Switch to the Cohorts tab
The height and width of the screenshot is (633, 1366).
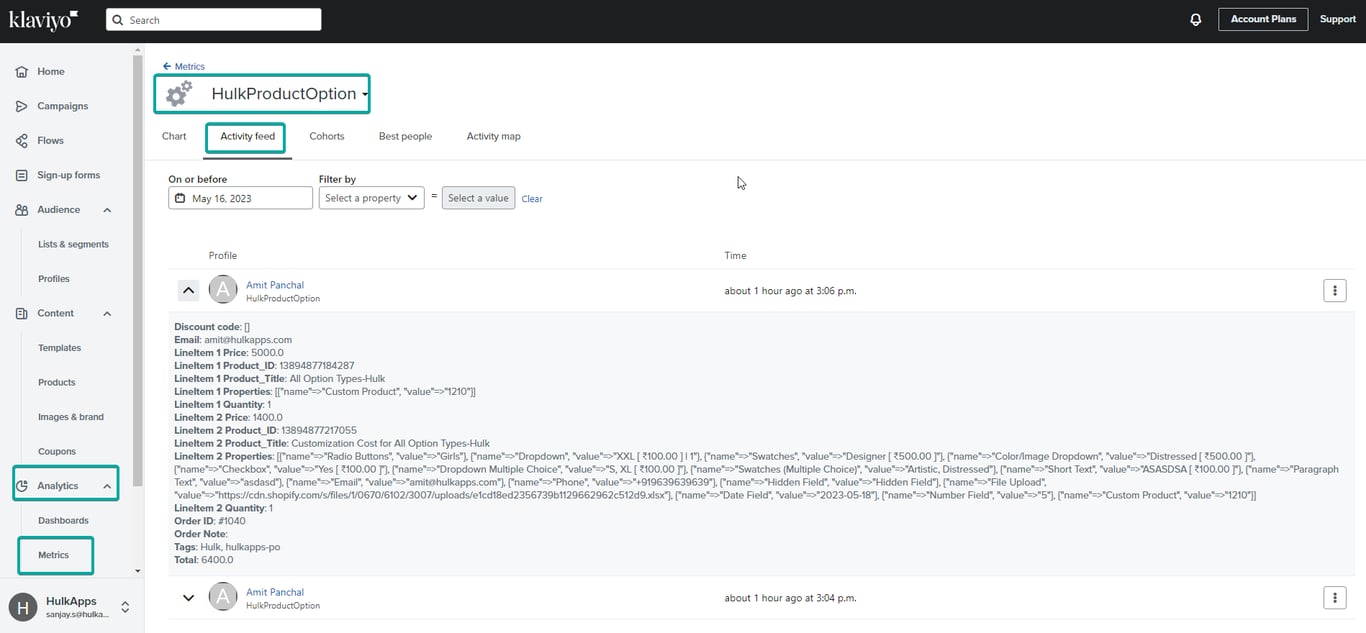coord(326,136)
